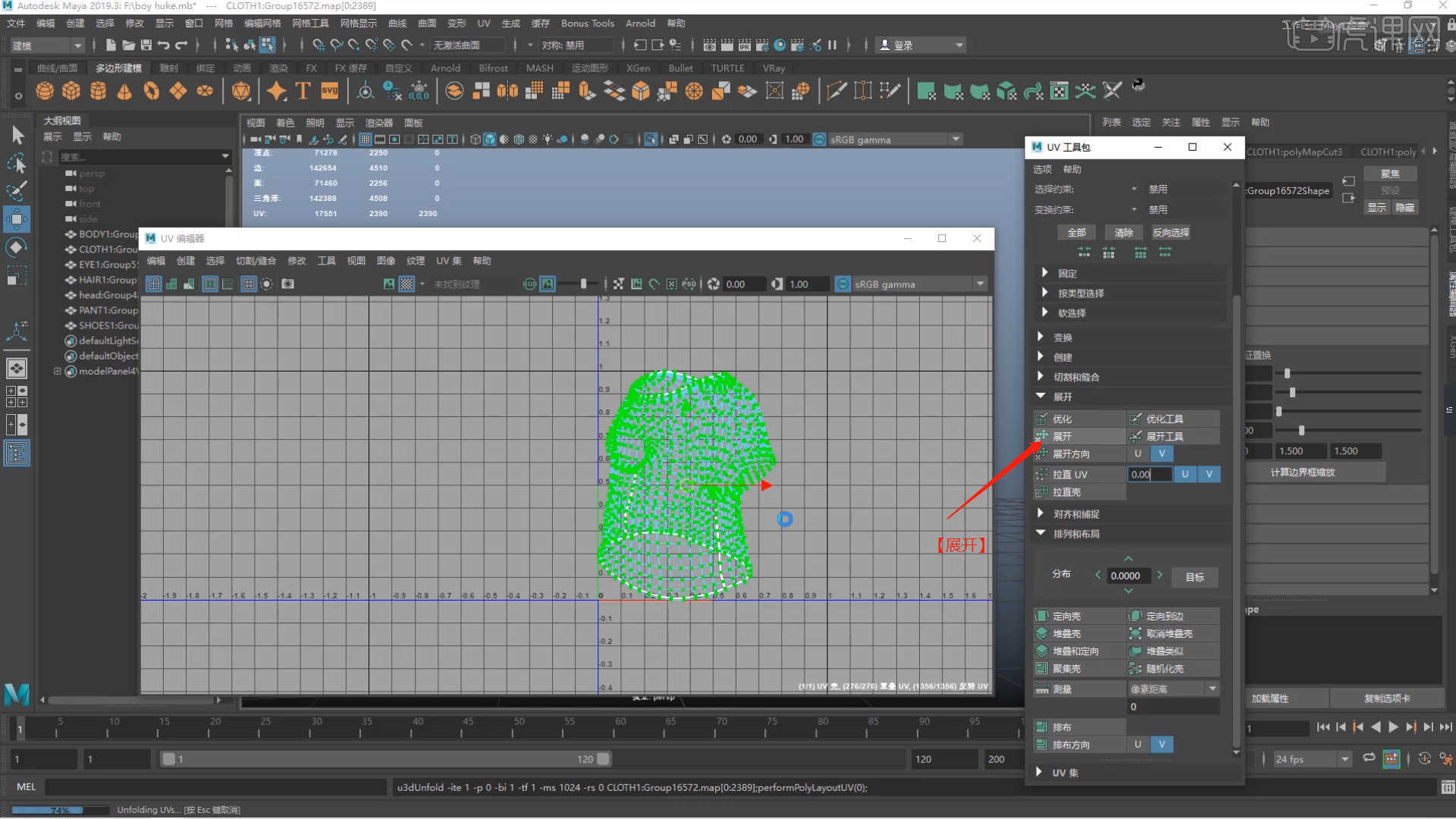The image size is (1456, 819).
Task: Toggle V button for 排布方向 layout direction
Action: pyautogui.click(x=1162, y=745)
